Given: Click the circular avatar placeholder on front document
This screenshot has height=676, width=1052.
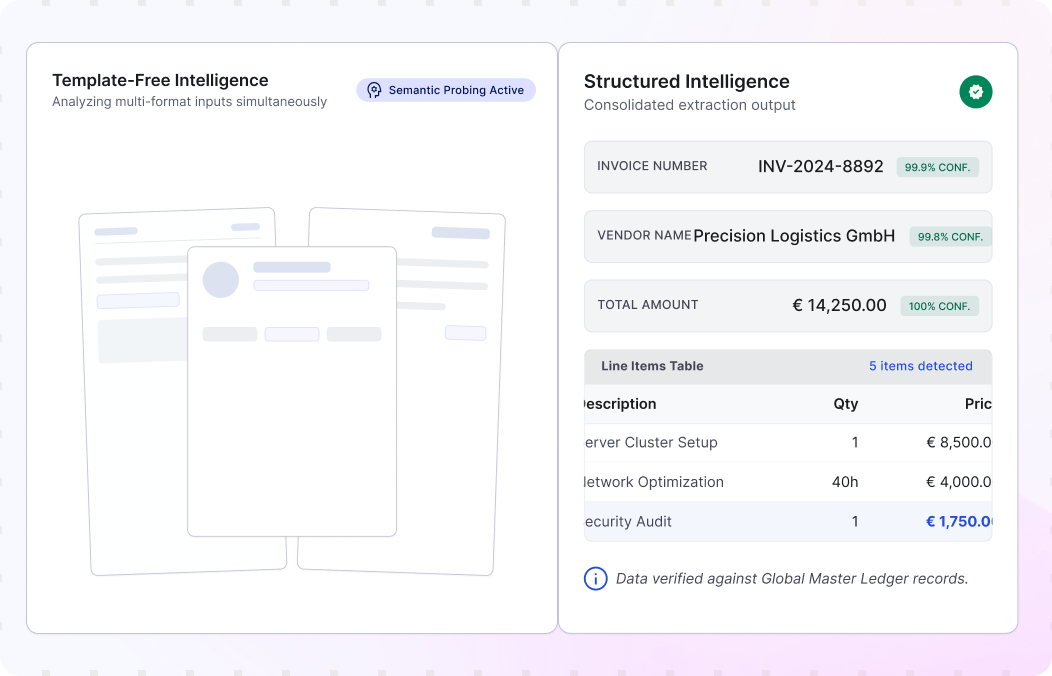Looking at the screenshot, I should [x=221, y=280].
